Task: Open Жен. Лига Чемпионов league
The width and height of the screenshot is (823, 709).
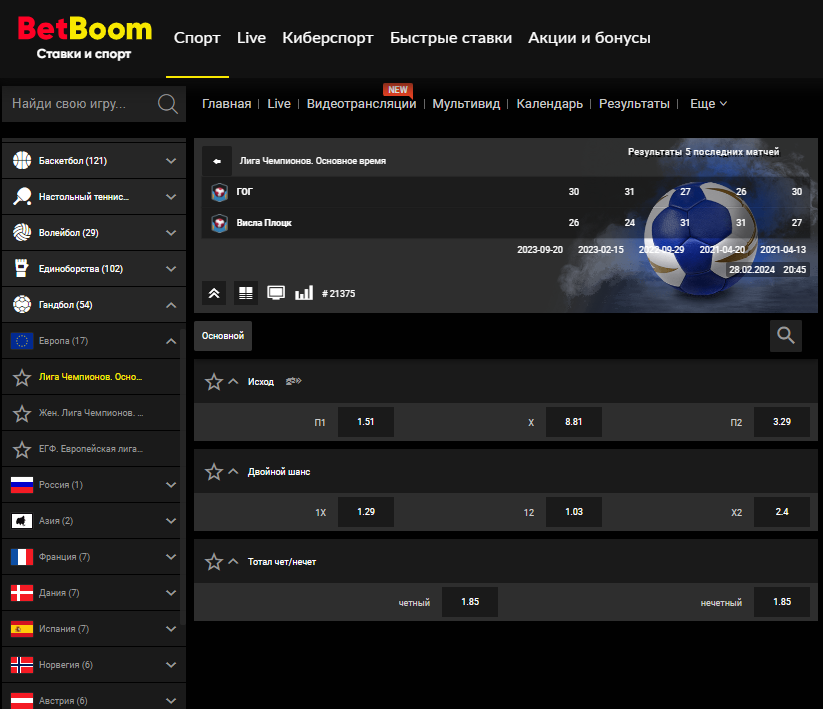Action: 91,413
